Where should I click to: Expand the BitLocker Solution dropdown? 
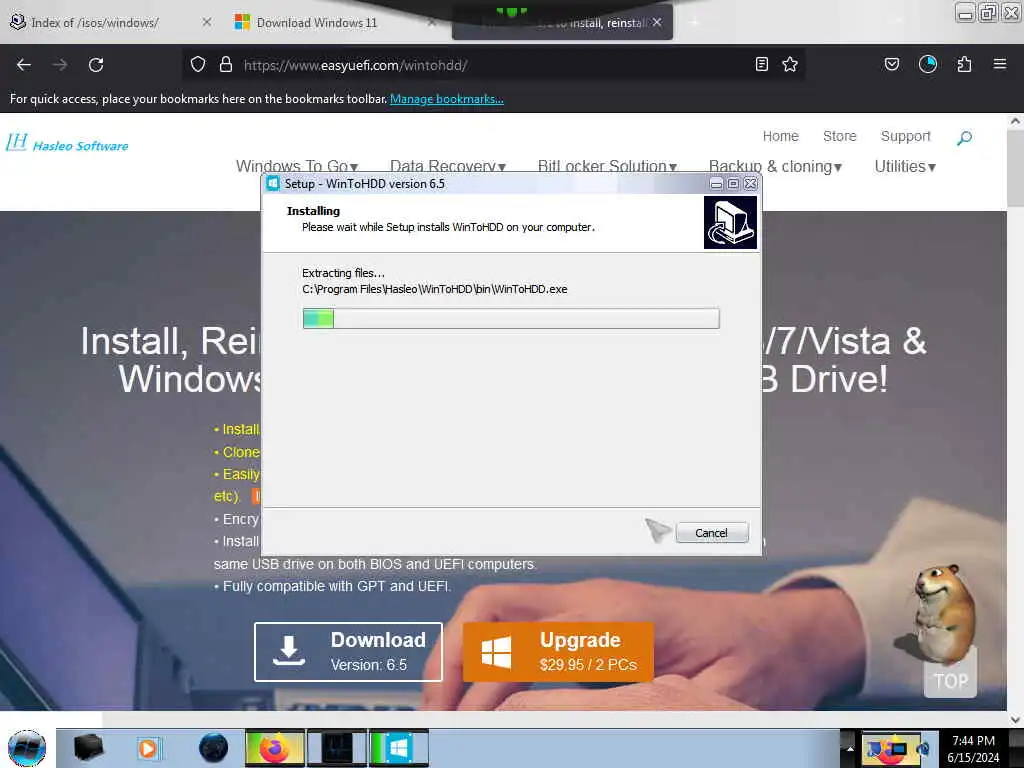(607, 167)
